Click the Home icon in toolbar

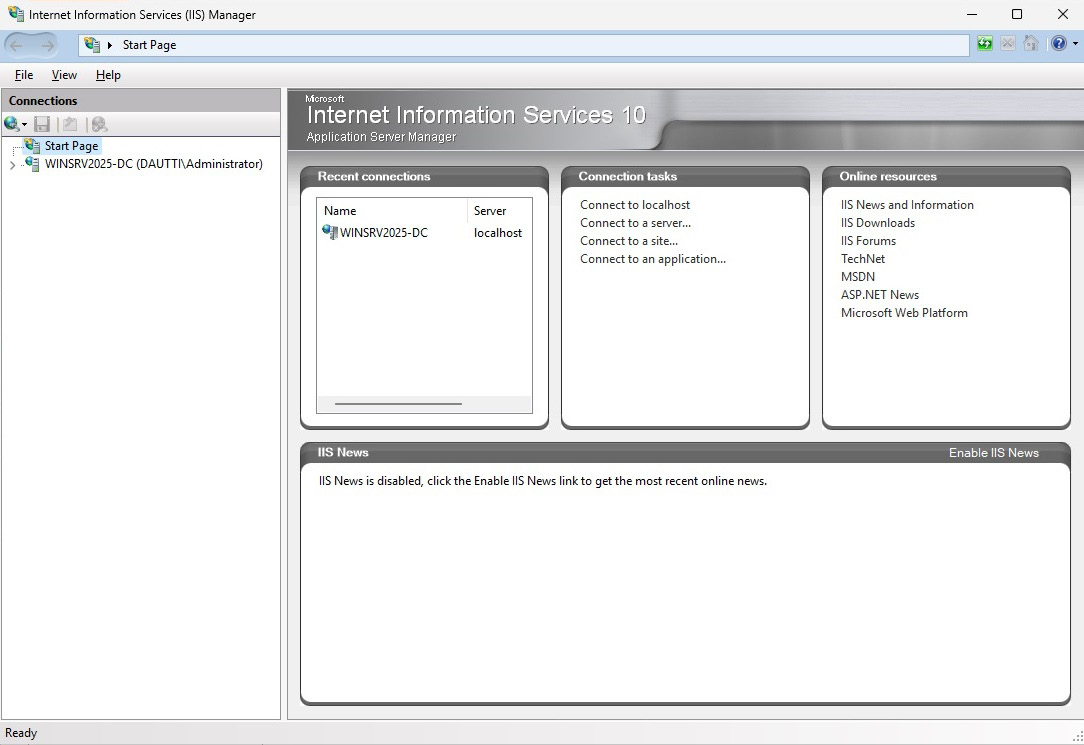(x=1031, y=44)
